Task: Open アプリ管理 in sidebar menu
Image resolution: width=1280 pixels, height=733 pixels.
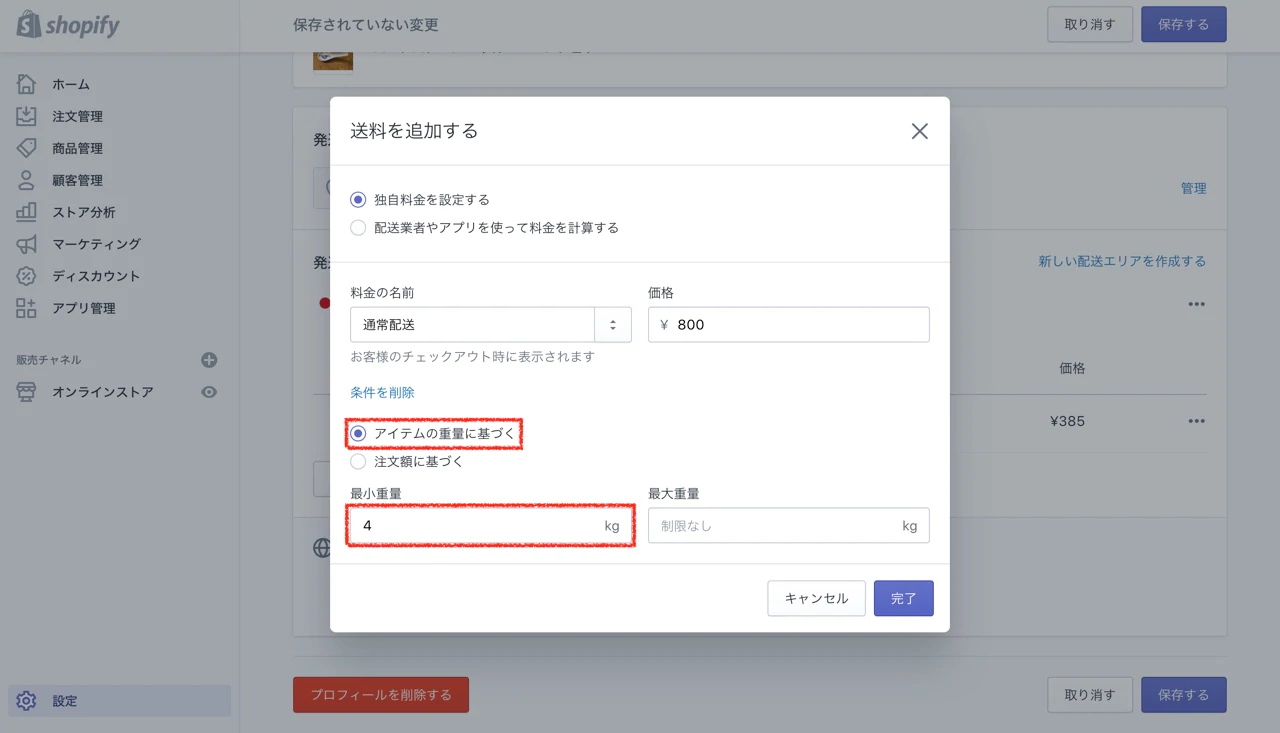Action: point(84,308)
